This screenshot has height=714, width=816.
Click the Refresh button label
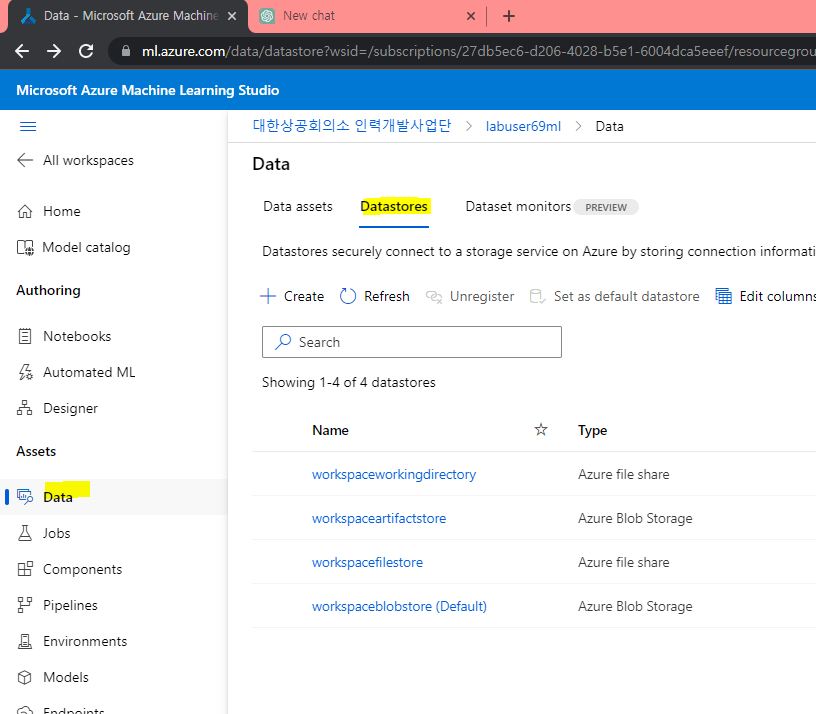click(x=387, y=296)
